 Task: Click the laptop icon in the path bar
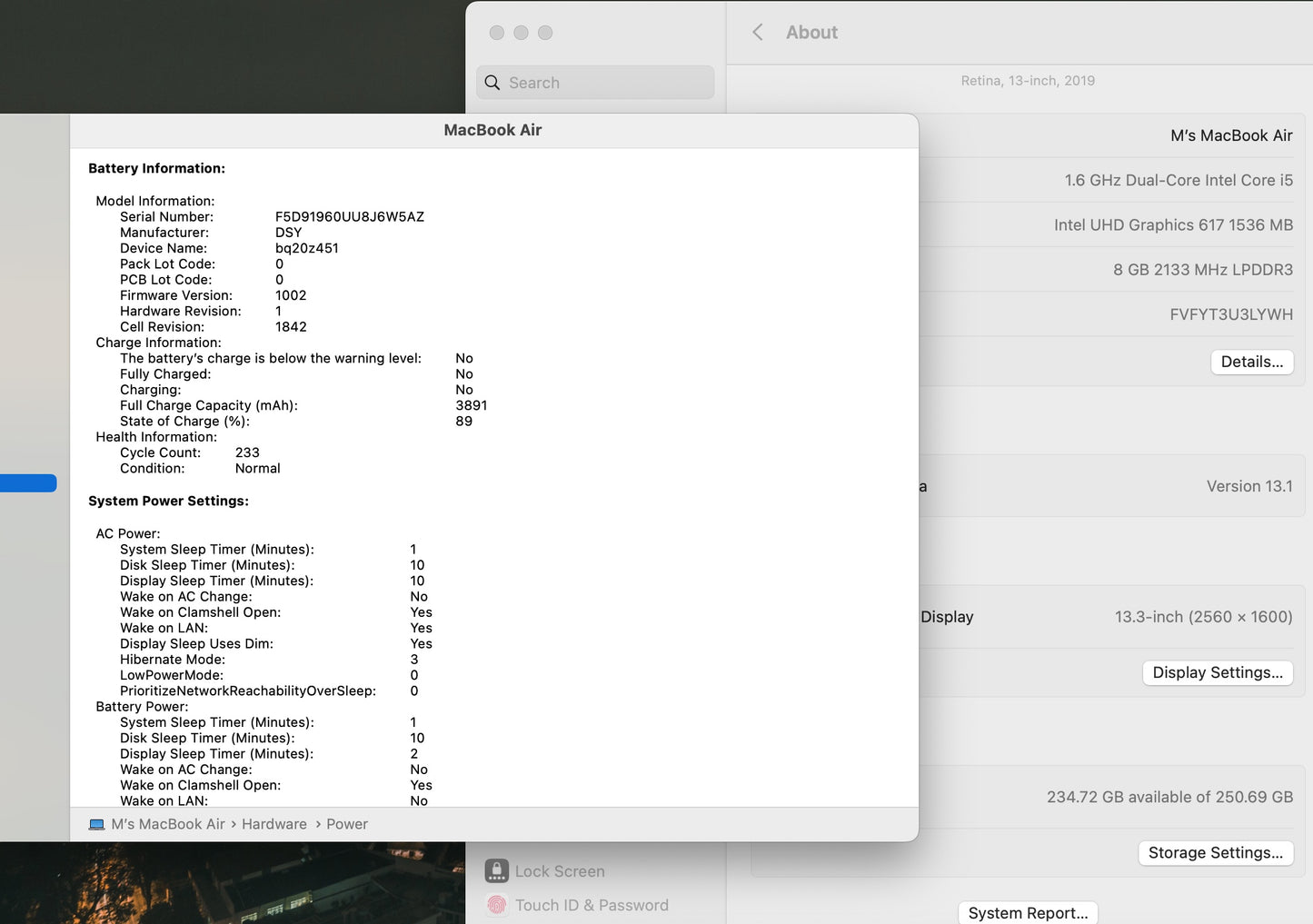pyautogui.click(x=96, y=825)
